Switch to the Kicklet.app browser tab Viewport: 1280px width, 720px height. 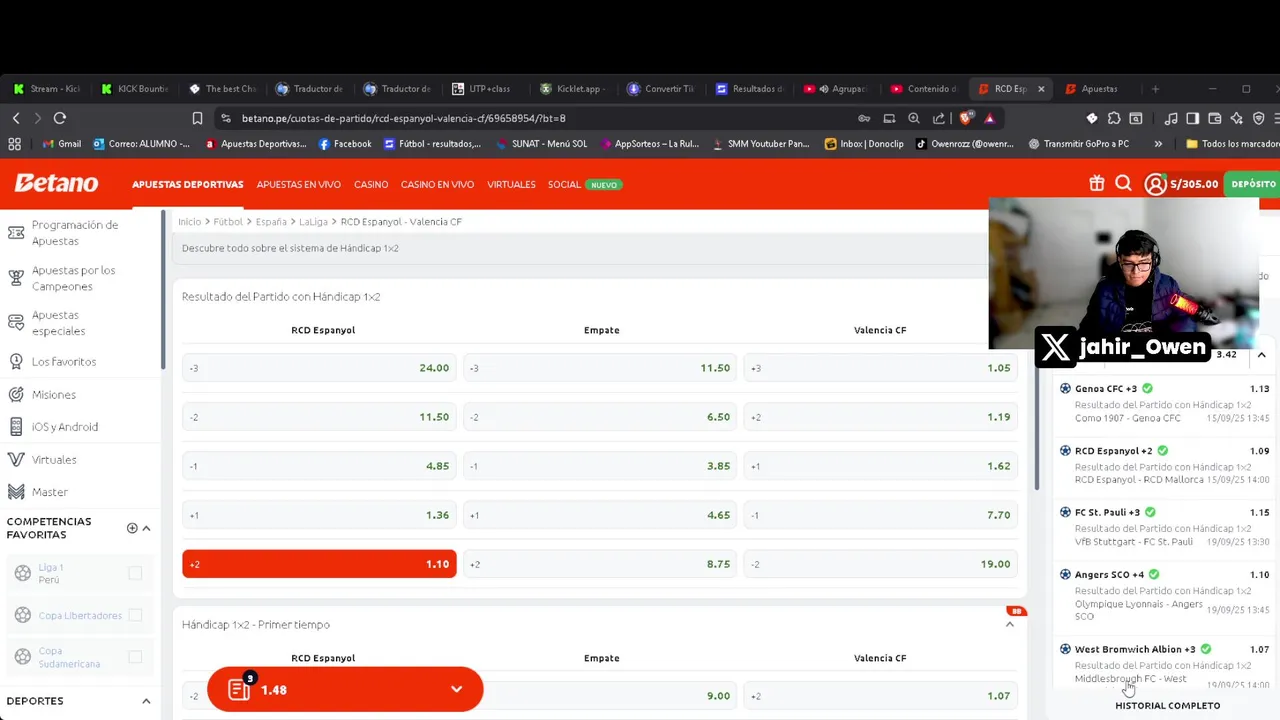(571, 89)
